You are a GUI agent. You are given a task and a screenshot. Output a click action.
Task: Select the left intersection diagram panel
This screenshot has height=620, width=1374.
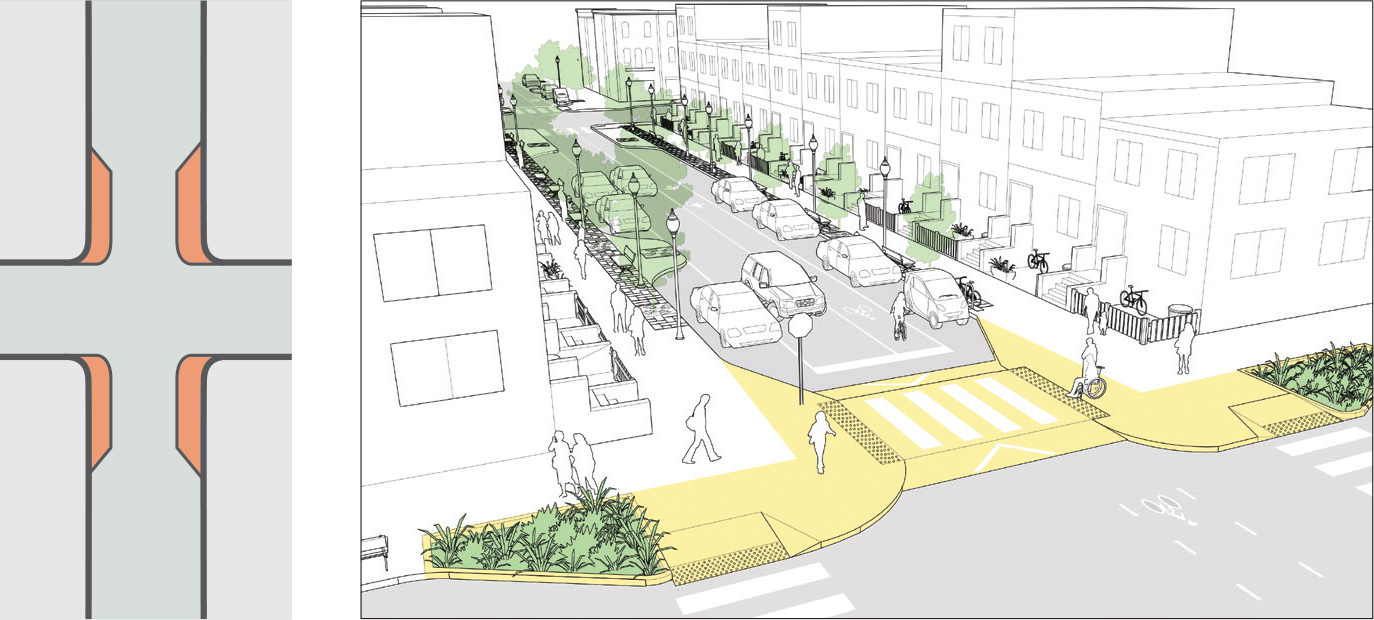coord(148,310)
